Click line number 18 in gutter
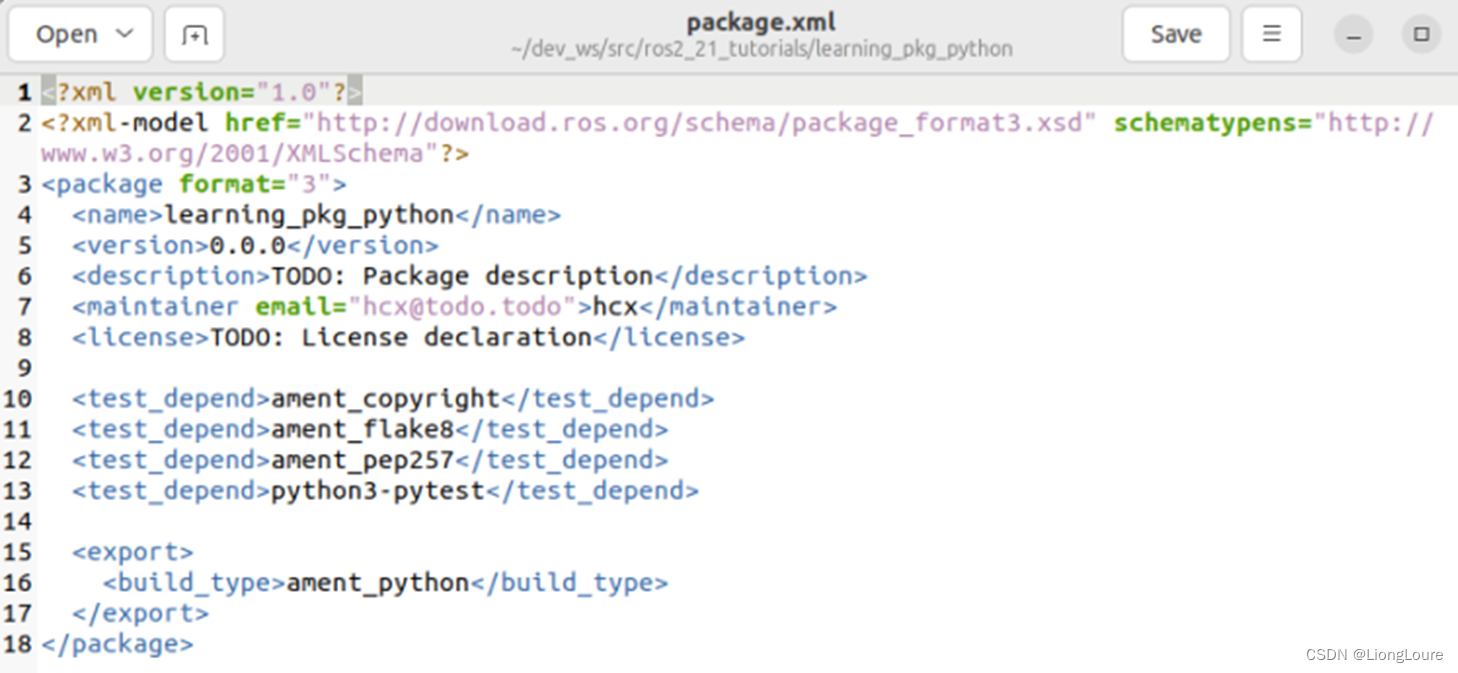This screenshot has height=673, width=1458. [18, 644]
